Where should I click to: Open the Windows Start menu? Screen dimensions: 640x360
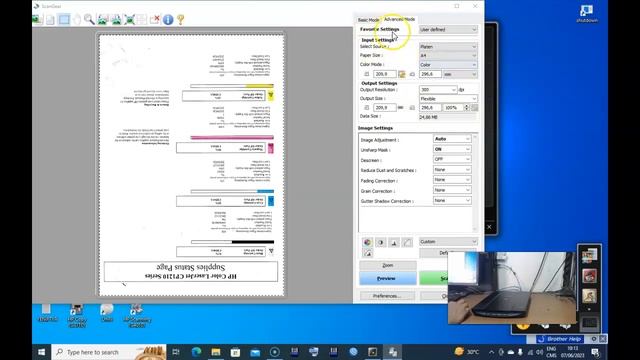42,352
